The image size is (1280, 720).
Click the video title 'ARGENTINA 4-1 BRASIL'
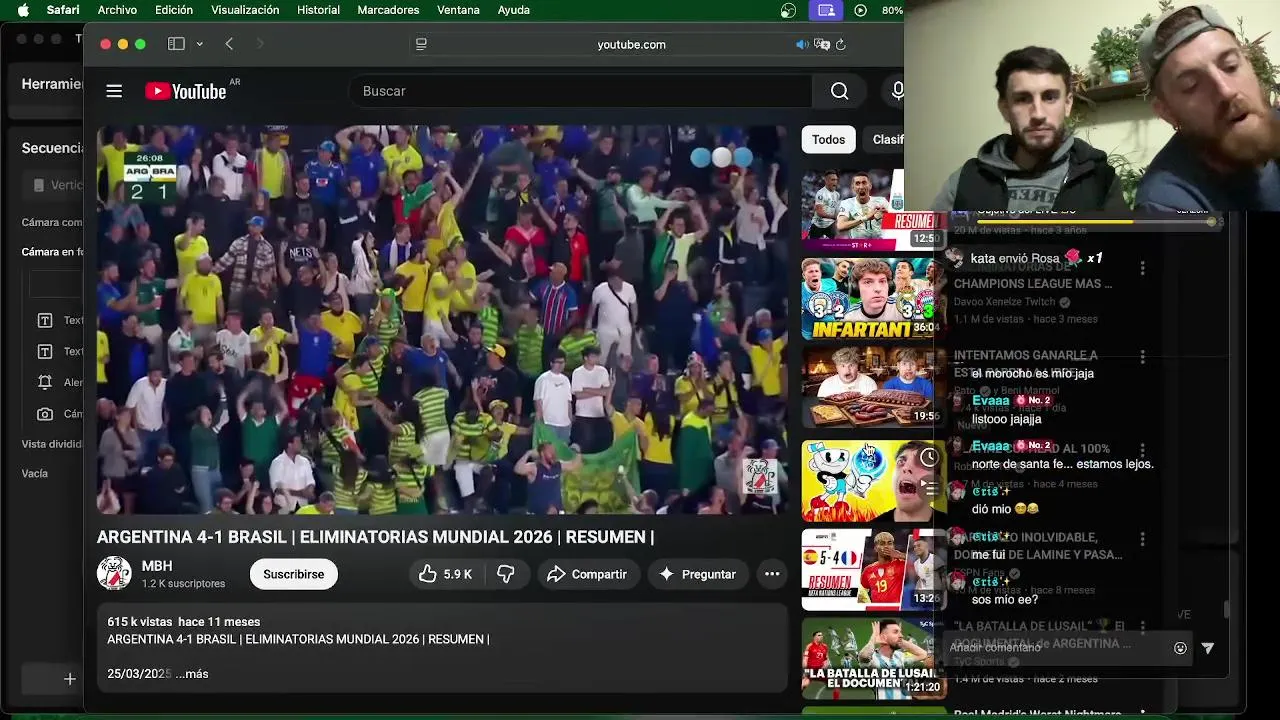(375, 537)
